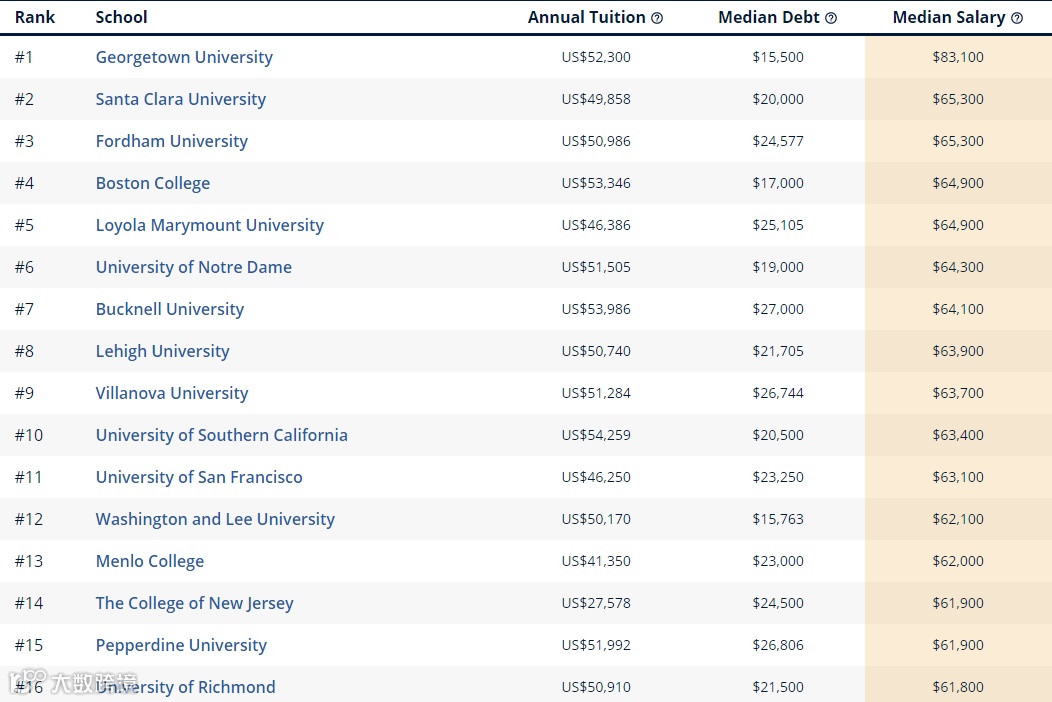Viewport: 1052px width, 702px height.
Task: Select the US$27,578 tuition value
Action: tap(596, 603)
